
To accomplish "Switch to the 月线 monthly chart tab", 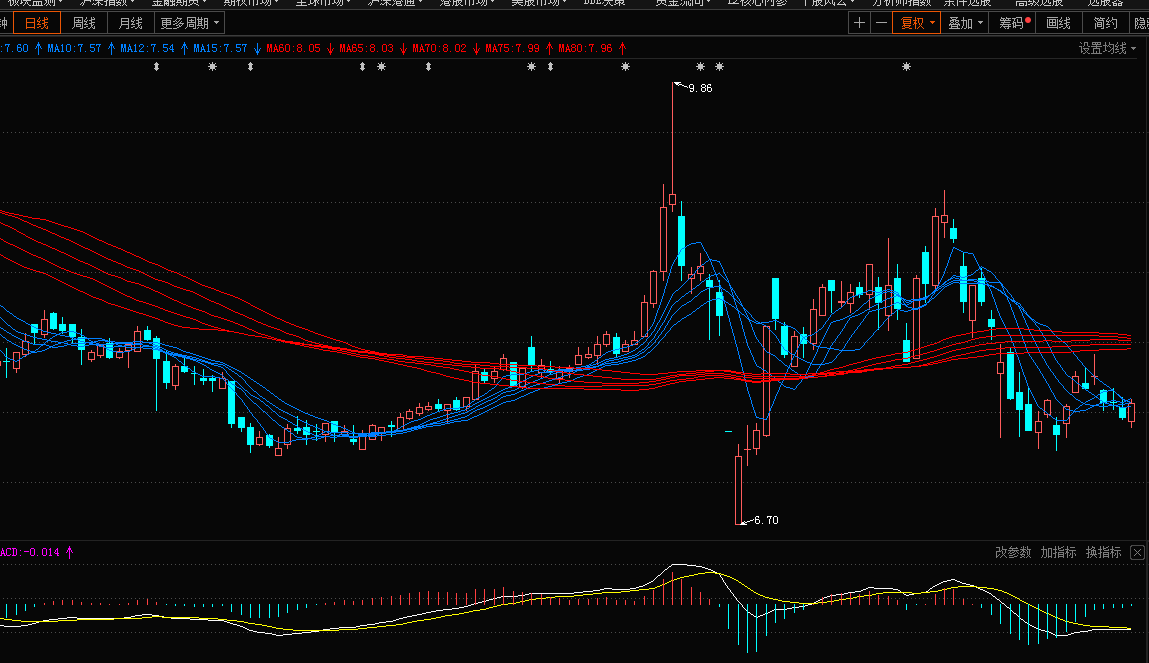I will (130, 23).
